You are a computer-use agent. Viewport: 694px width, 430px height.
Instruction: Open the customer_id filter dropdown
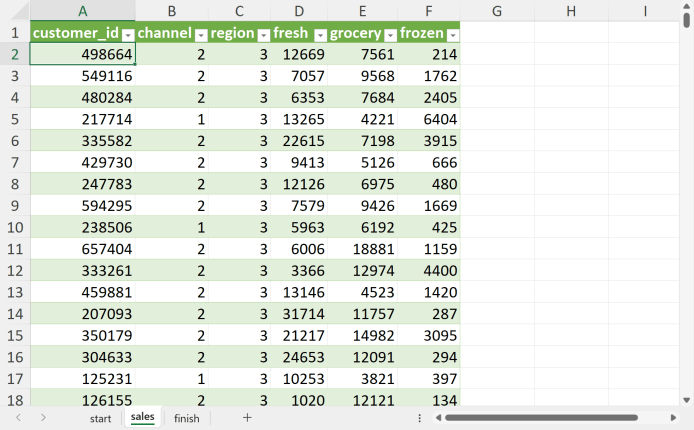coord(128,35)
